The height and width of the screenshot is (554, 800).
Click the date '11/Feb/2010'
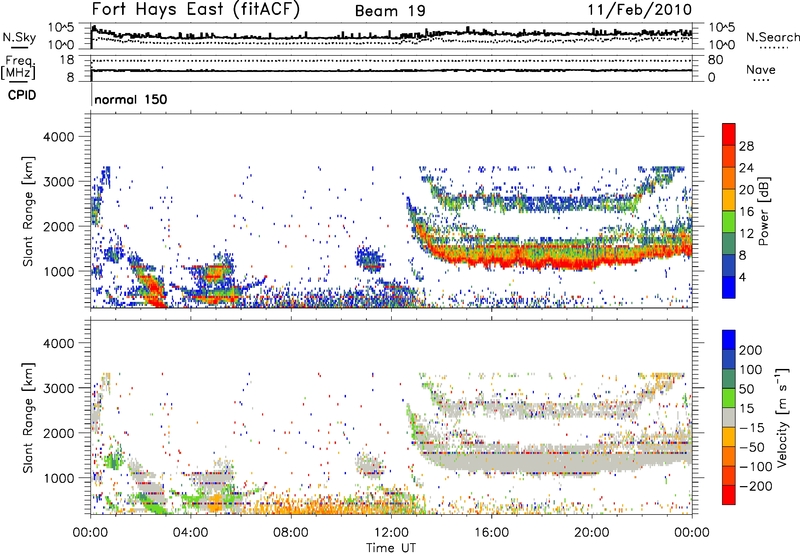pos(640,9)
